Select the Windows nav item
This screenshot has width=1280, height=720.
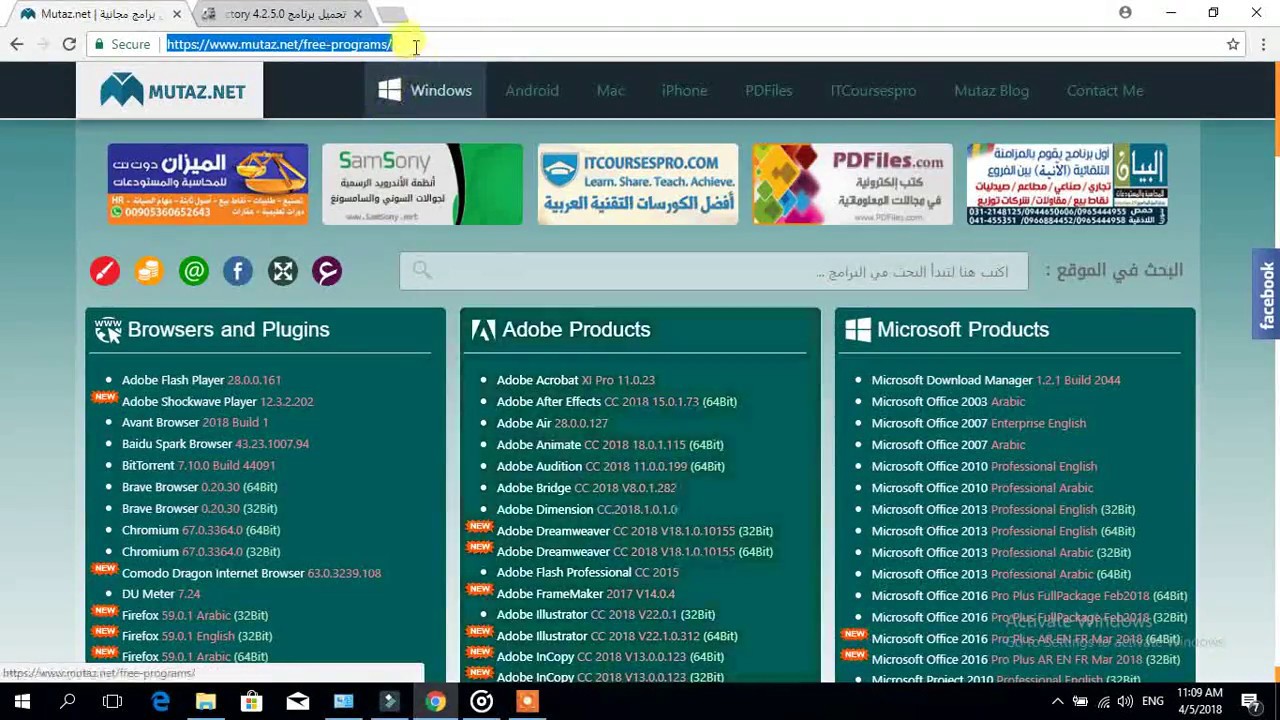(425, 90)
